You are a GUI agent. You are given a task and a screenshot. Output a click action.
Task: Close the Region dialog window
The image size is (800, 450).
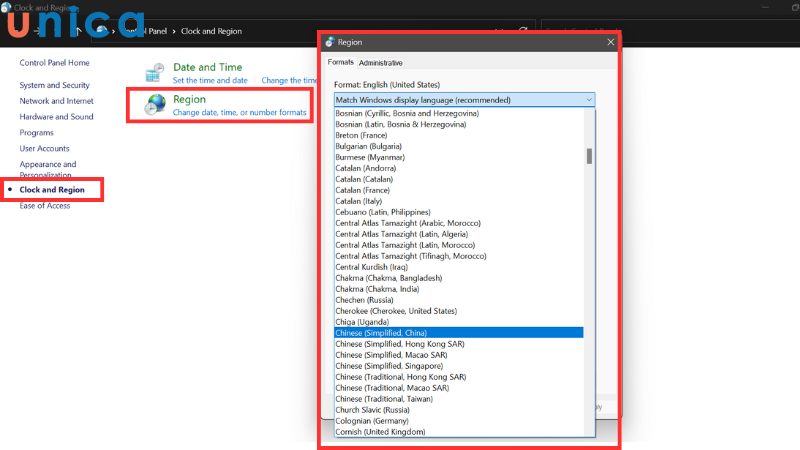coord(610,42)
